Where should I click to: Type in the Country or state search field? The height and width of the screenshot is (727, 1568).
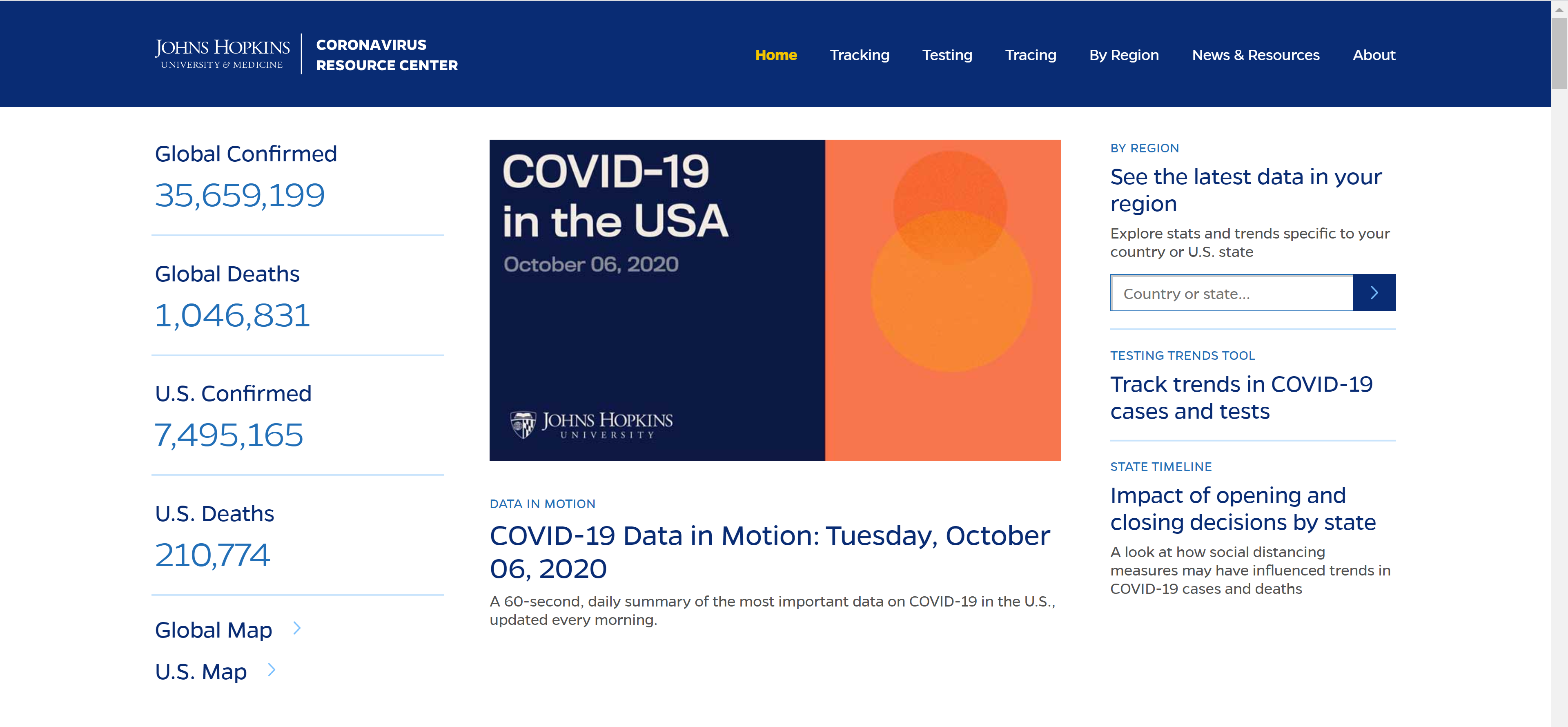(x=1232, y=294)
